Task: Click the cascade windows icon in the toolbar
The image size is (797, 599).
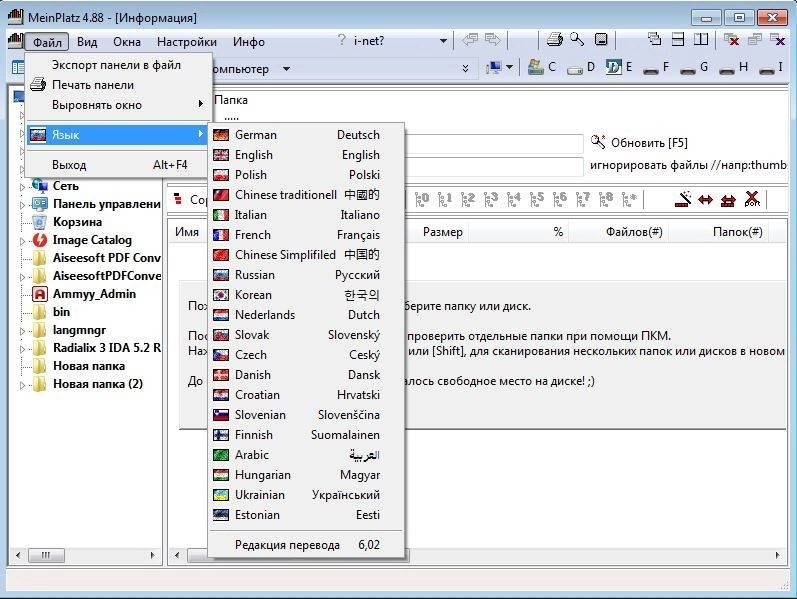Action: [x=655, y=40]
